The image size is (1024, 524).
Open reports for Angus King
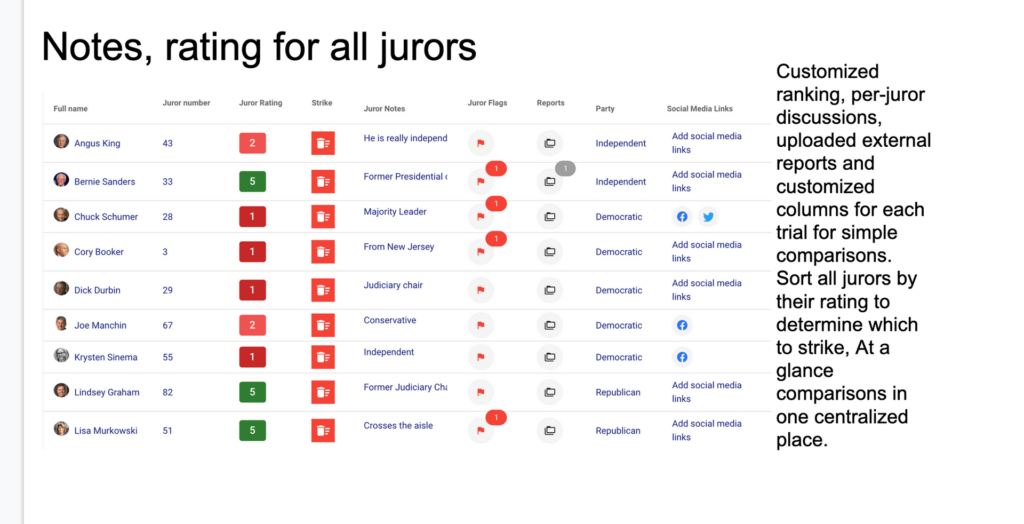550,143
